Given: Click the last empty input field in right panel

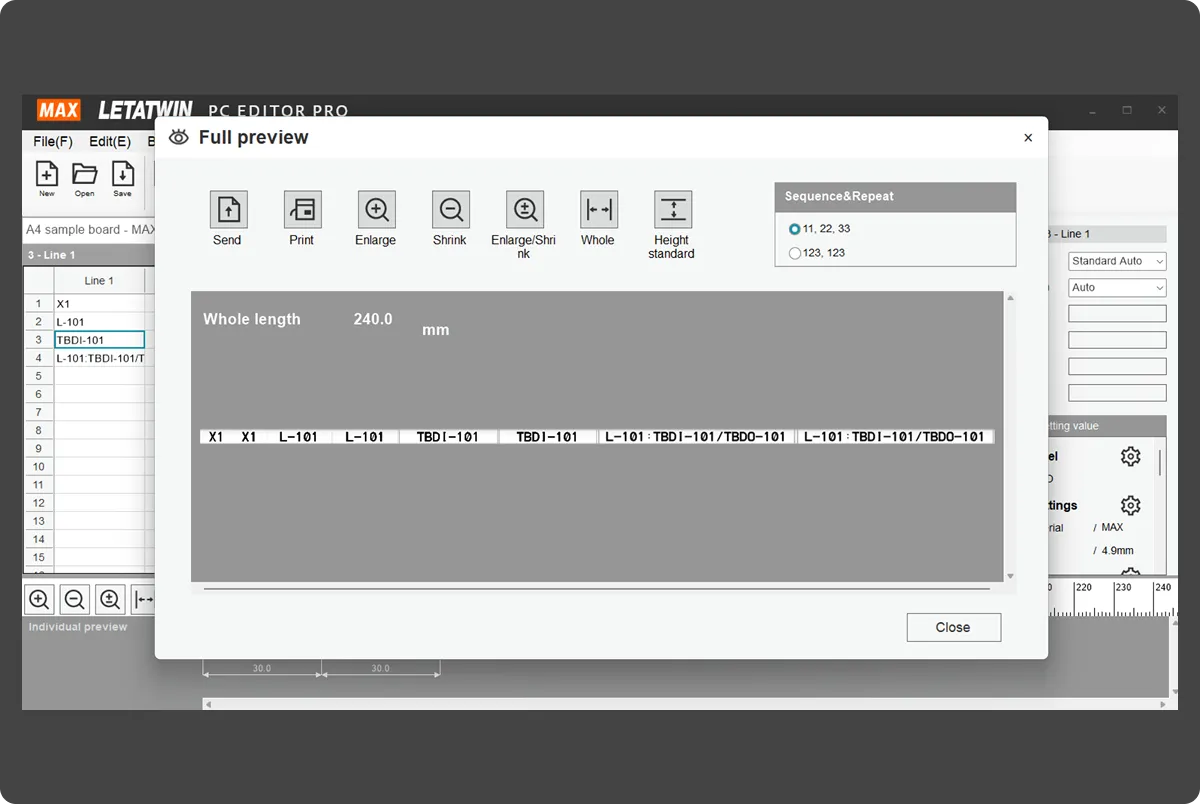Looking at the screenshot, I should 1117,393.
